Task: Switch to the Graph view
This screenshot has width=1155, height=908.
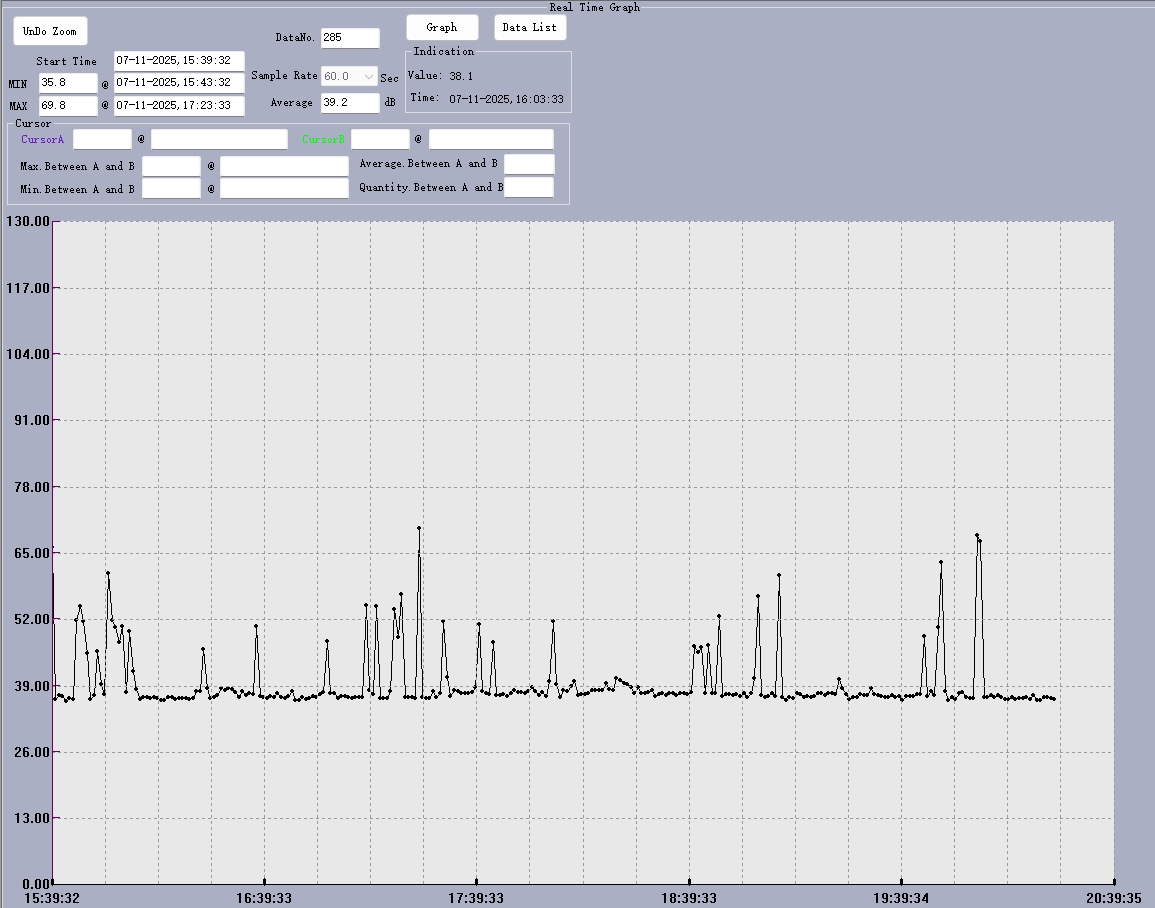Action: 442,28
